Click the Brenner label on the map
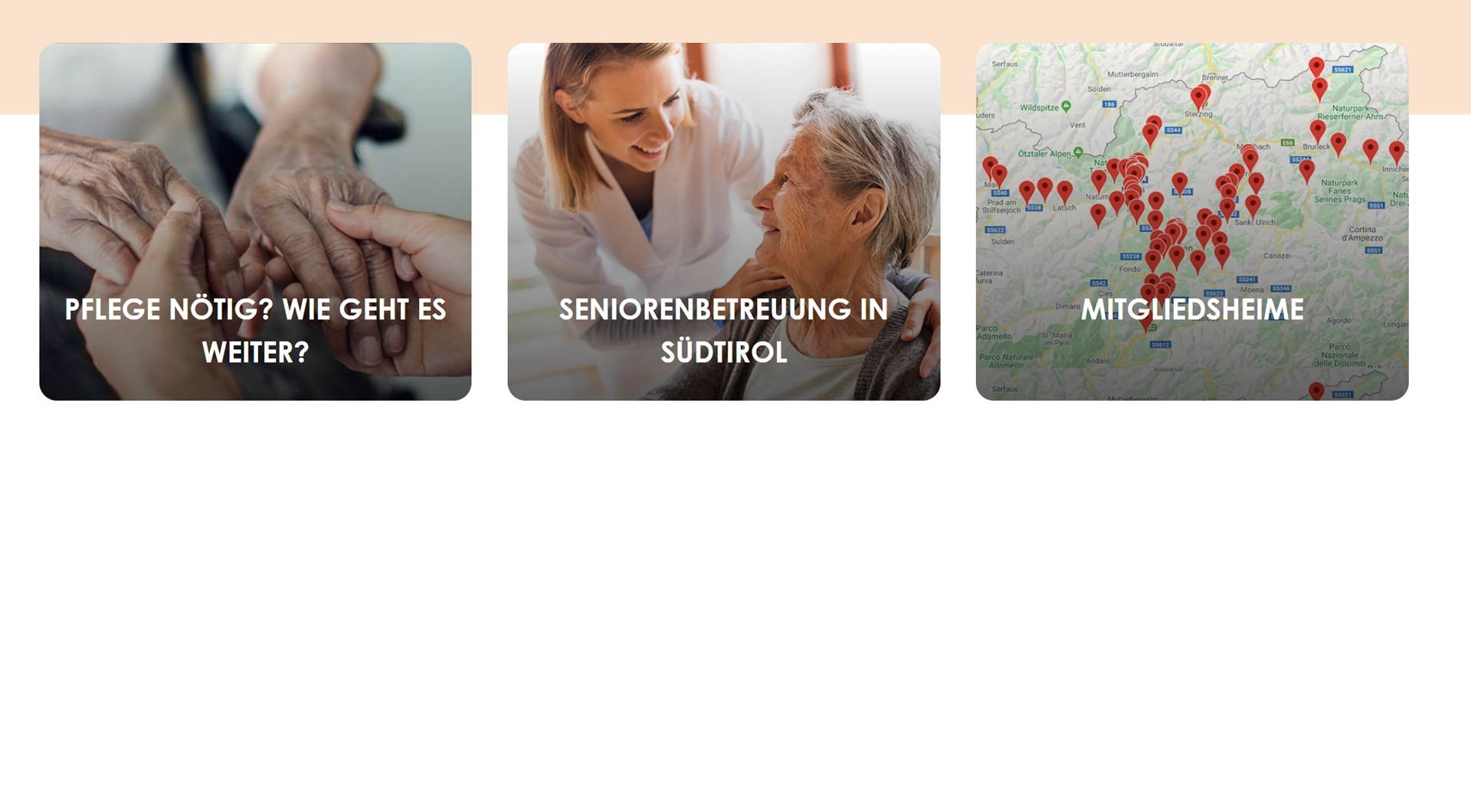The image size is (1471, 812). click(x=1215, y=77)
